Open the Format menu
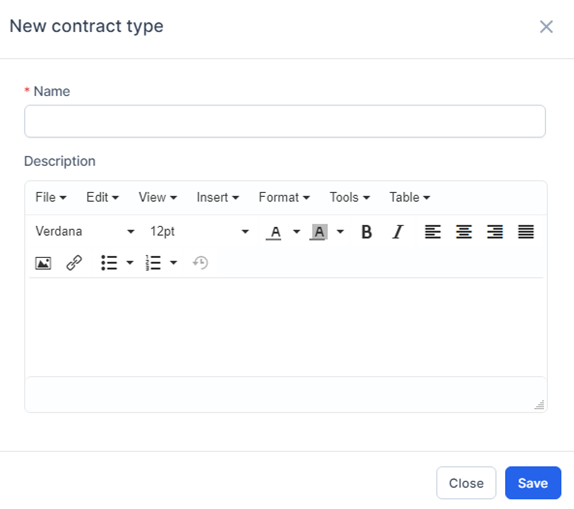 [x=284, y=197]
